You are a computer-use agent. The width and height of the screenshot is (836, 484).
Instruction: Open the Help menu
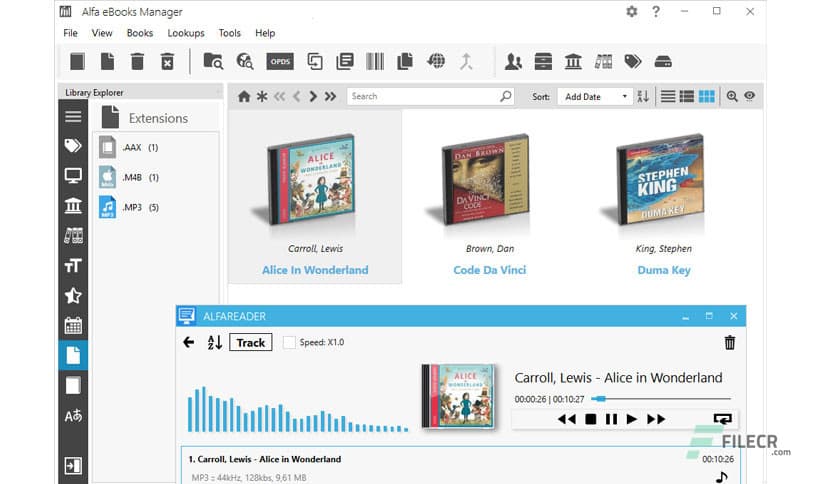tap(265, 33)
